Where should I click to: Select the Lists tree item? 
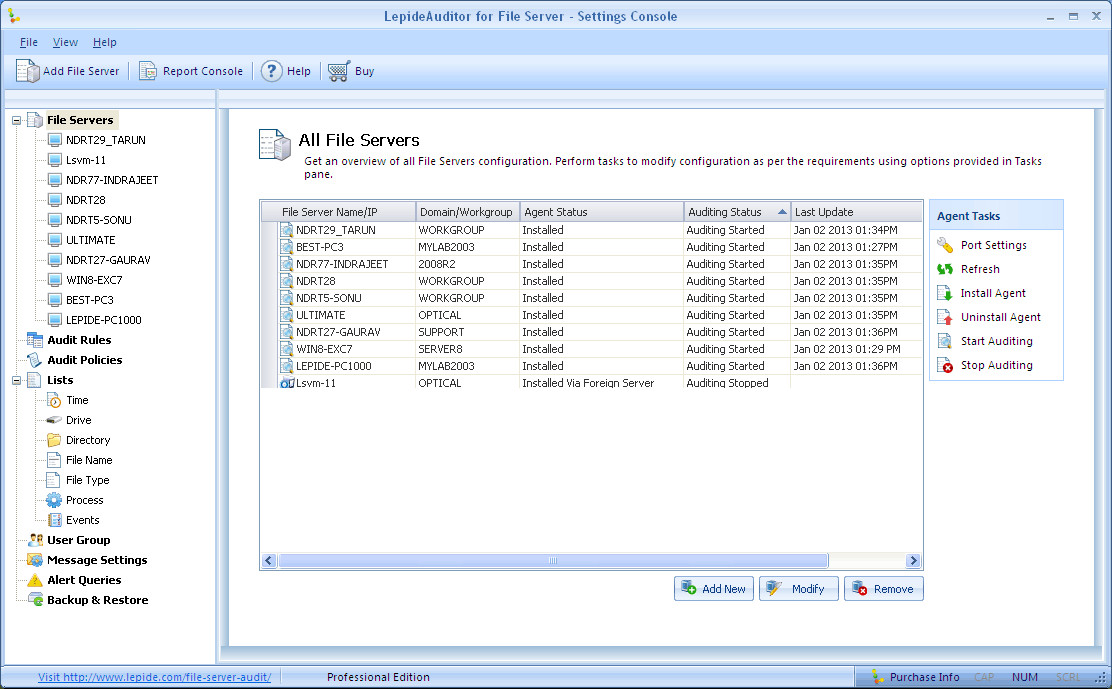60,380
